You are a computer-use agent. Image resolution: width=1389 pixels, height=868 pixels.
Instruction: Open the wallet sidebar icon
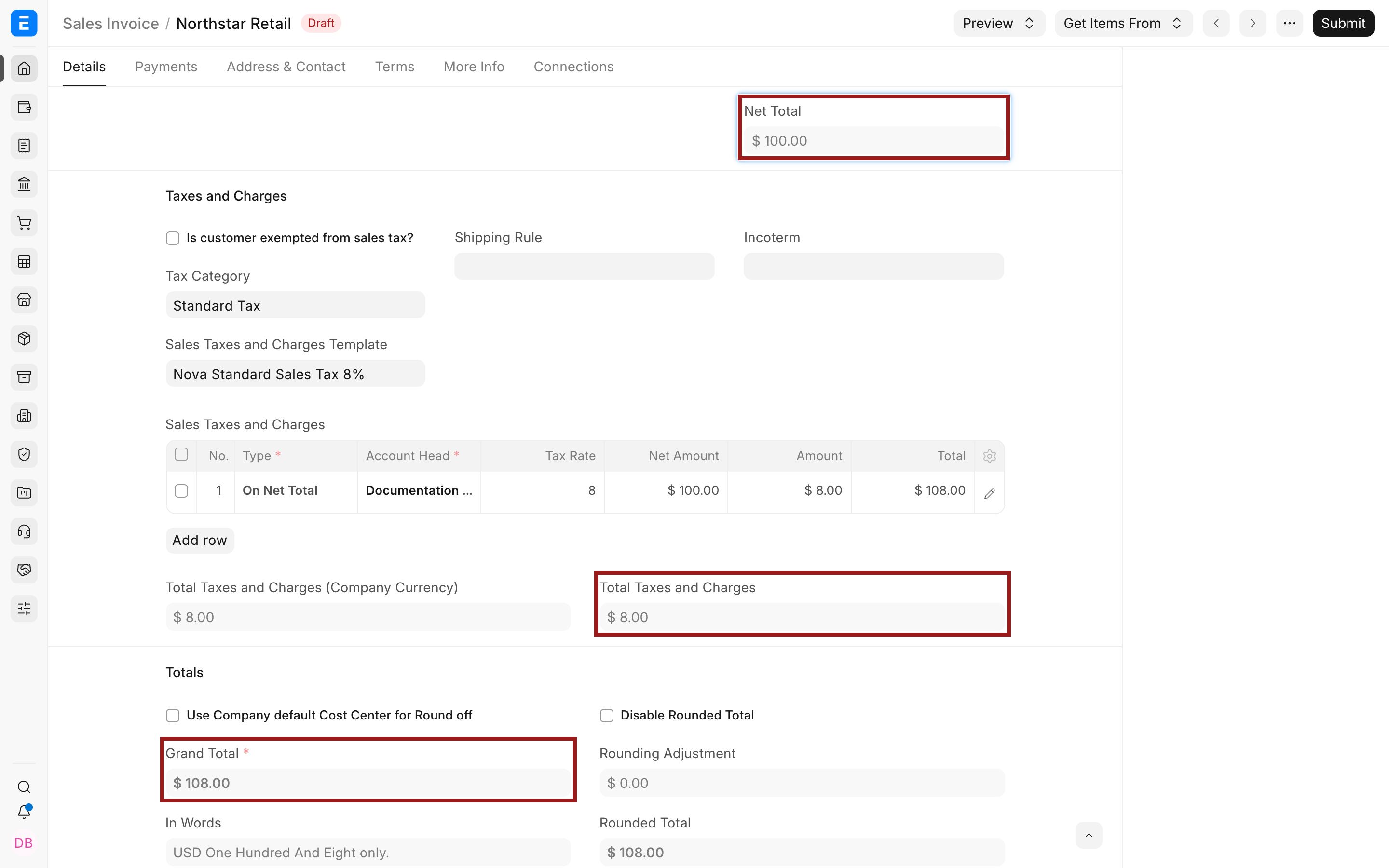click(24, 108)
